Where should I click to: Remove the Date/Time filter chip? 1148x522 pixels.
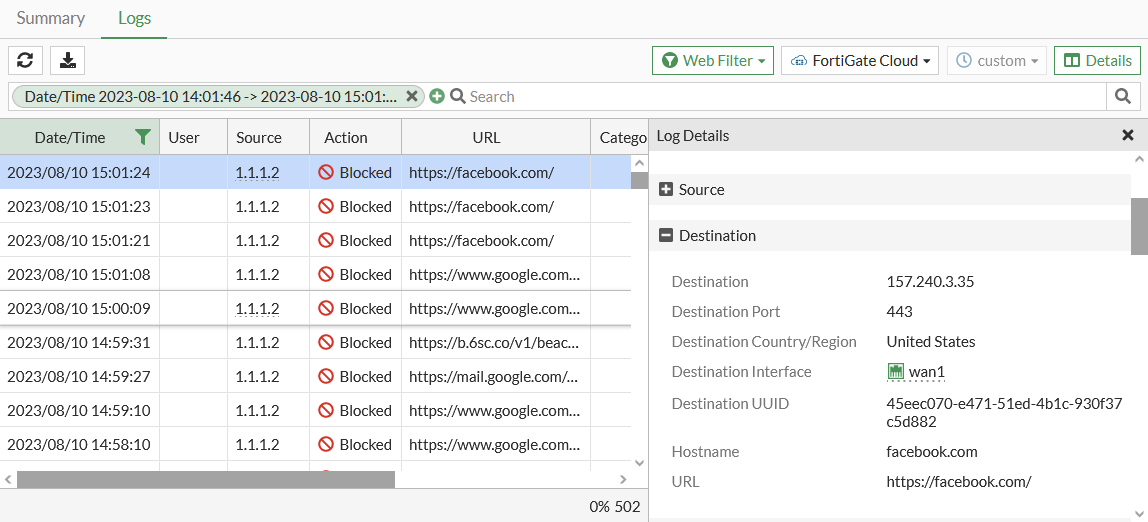pyautogui.click(x=411, y=96)
